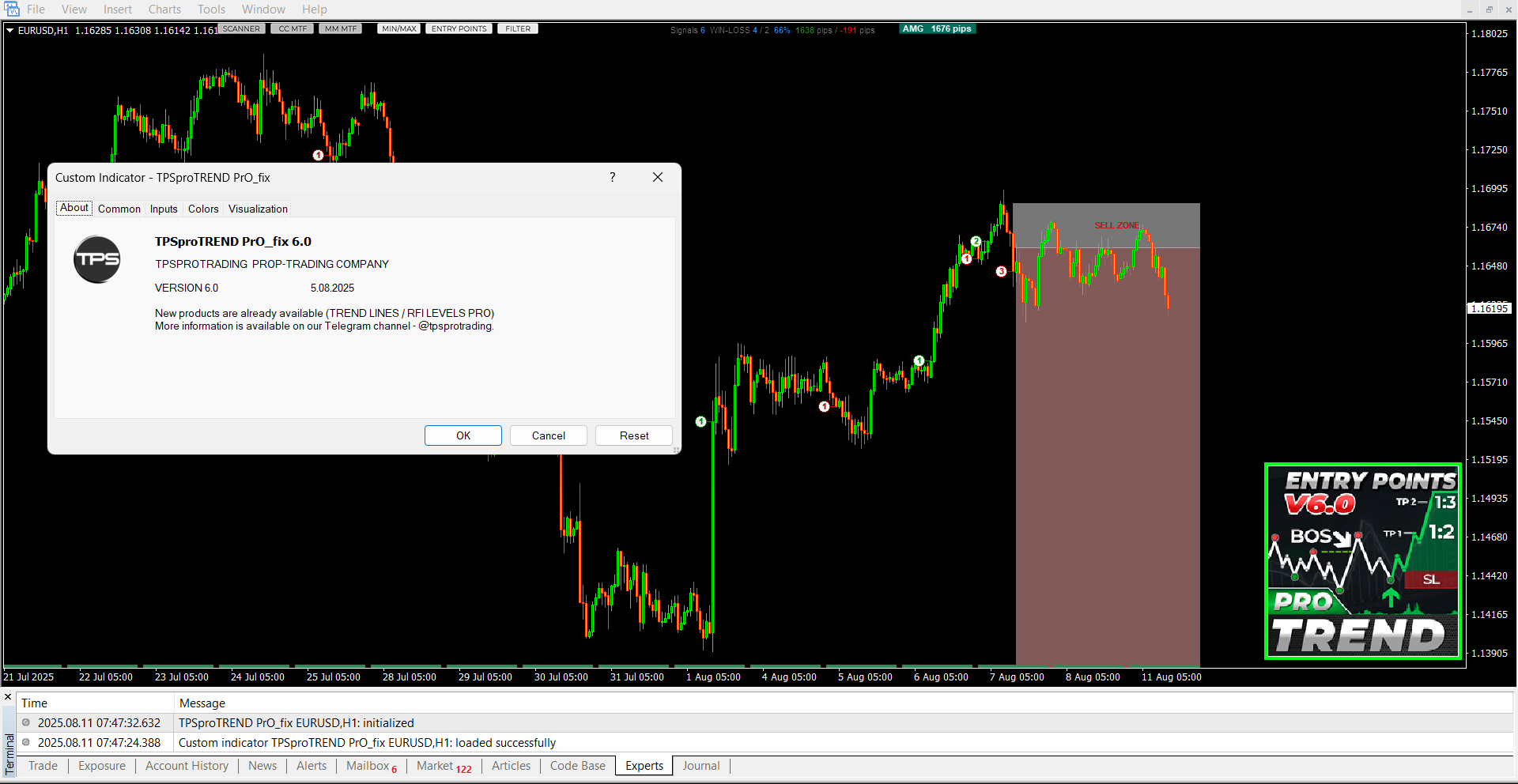Open the Alerts terminal tab
The width and height of the screenshot is (1518, 784).
pos(312,766)
